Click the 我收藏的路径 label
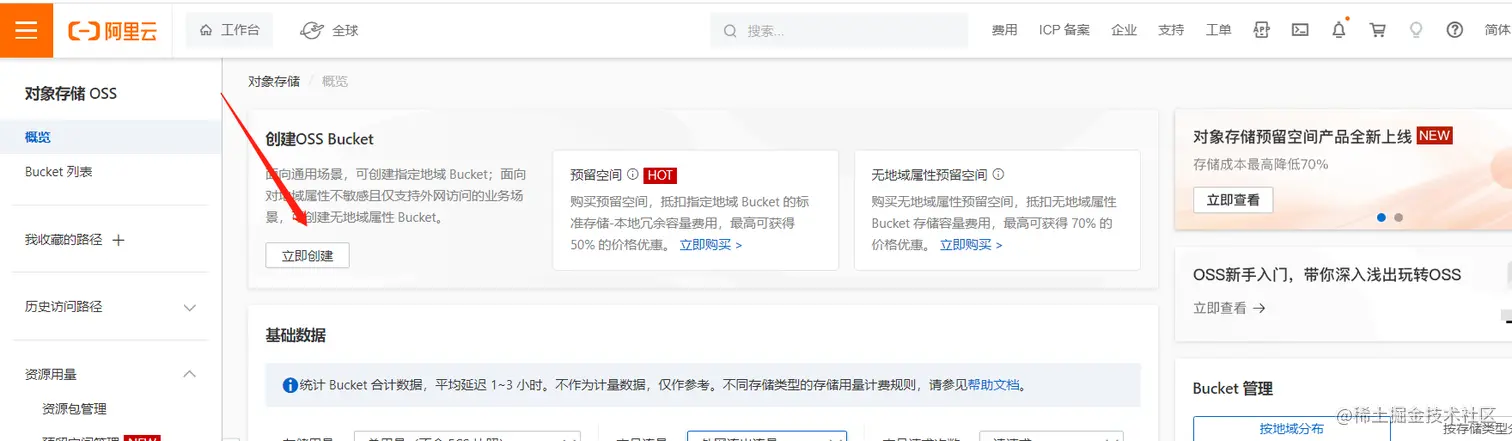This screenshot has width=1512, height=441. click(x=64, y=240)
